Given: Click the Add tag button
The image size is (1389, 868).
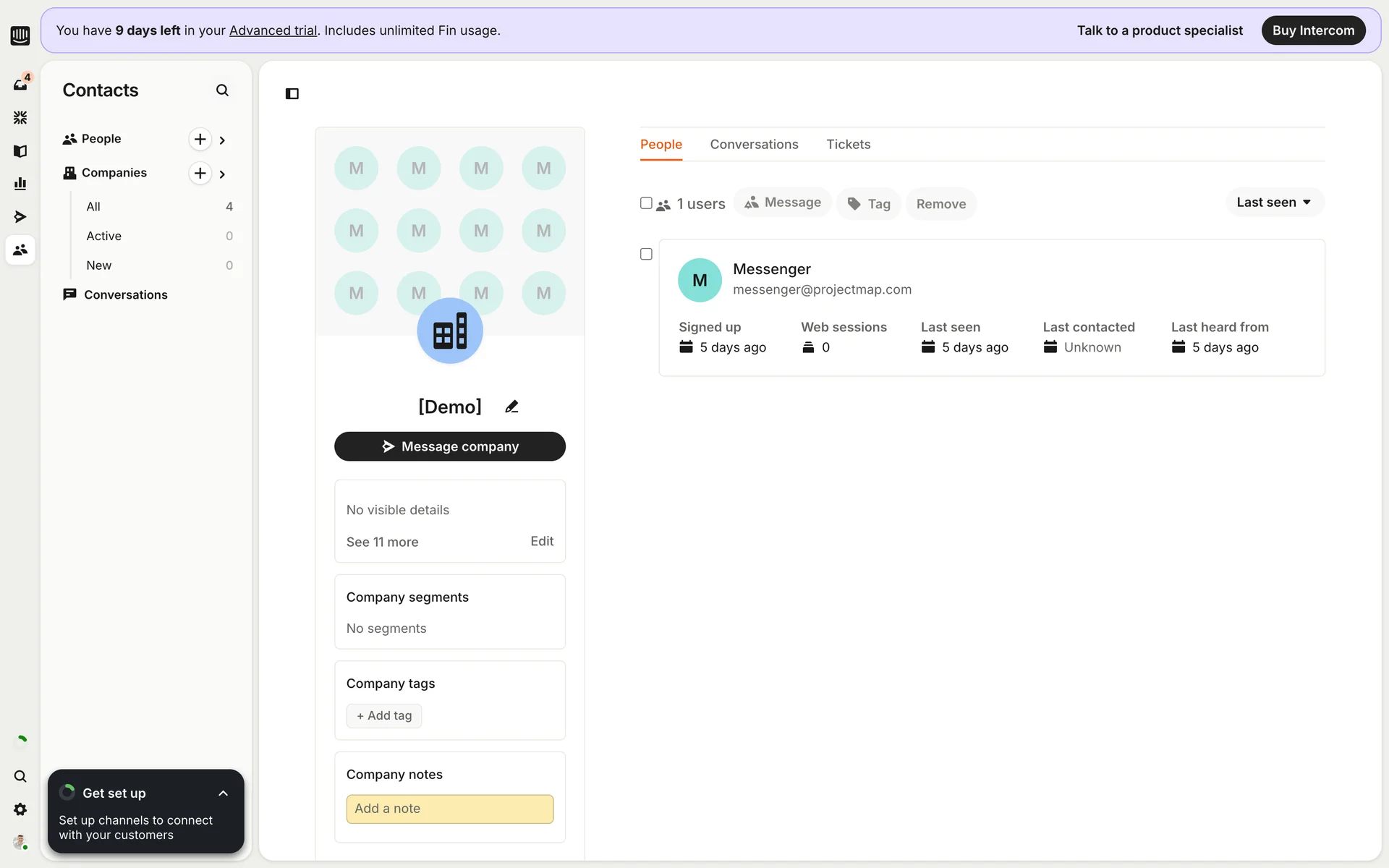Looking at the screenshot, I should 384,715.
